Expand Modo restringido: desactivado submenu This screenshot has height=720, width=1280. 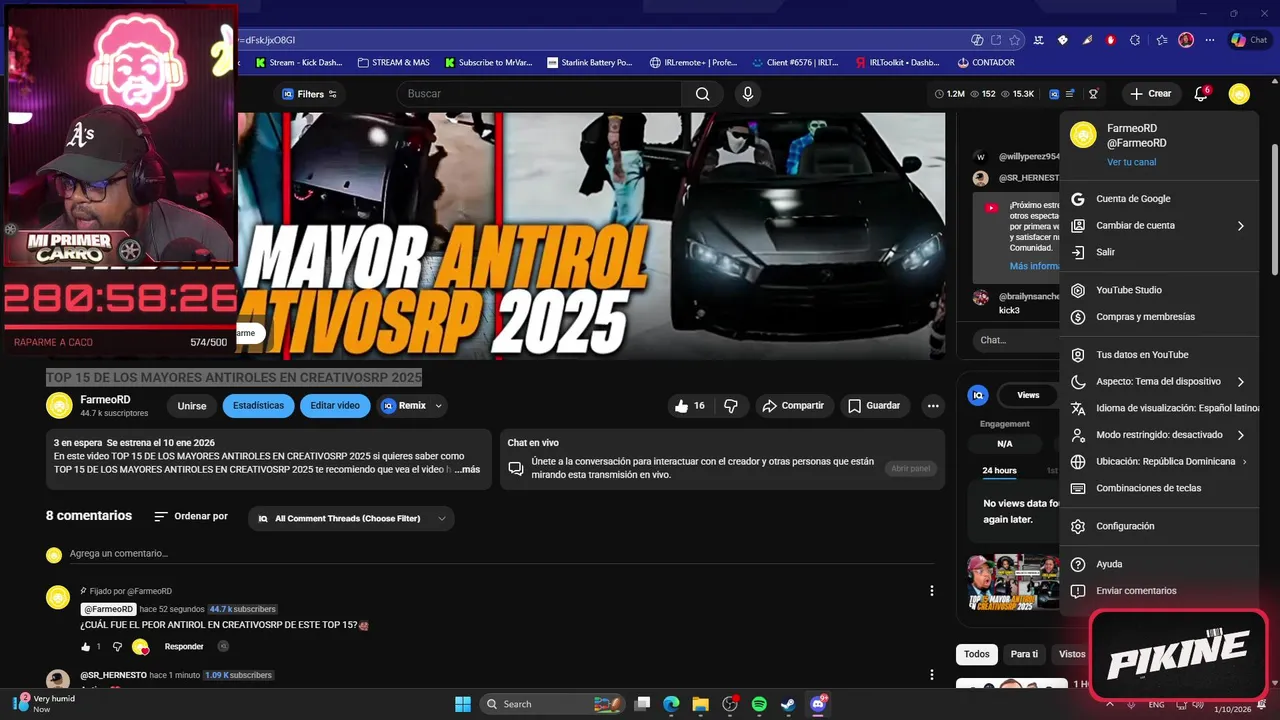(1159, 435)
